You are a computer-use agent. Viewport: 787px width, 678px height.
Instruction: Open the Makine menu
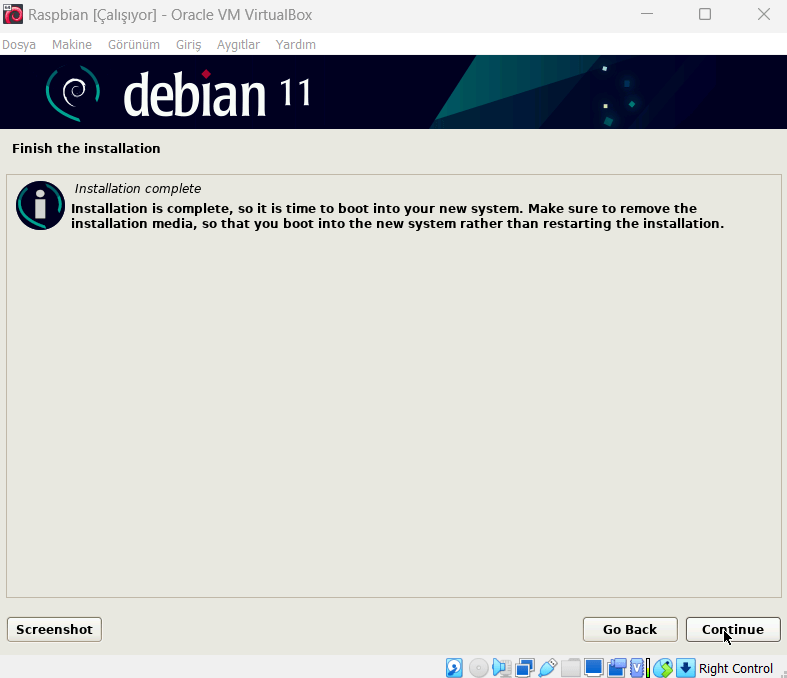tap(72, 45)
